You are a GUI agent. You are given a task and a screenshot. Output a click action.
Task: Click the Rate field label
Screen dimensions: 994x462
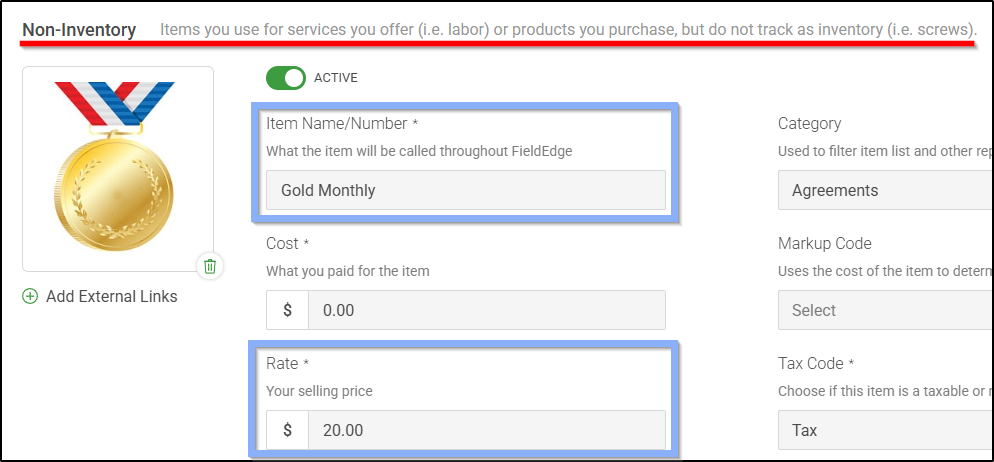[x=283, y=364]
